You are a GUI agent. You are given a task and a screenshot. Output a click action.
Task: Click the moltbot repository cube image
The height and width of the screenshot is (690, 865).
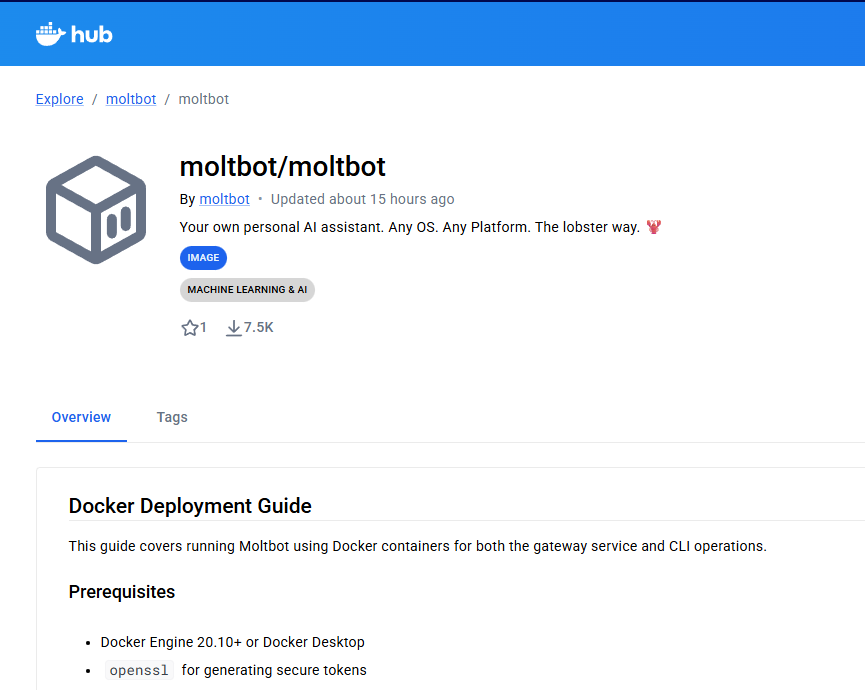(x=96, y=210)
